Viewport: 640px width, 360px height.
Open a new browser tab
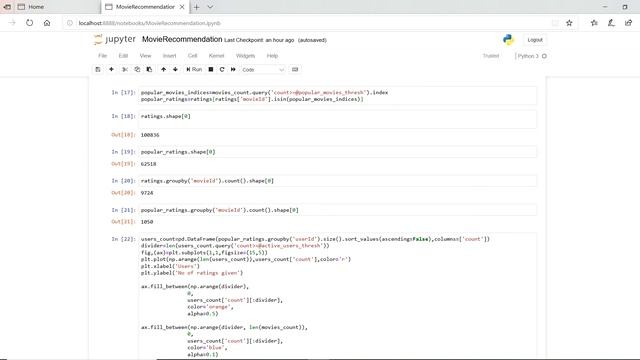[x=196, y=7]
